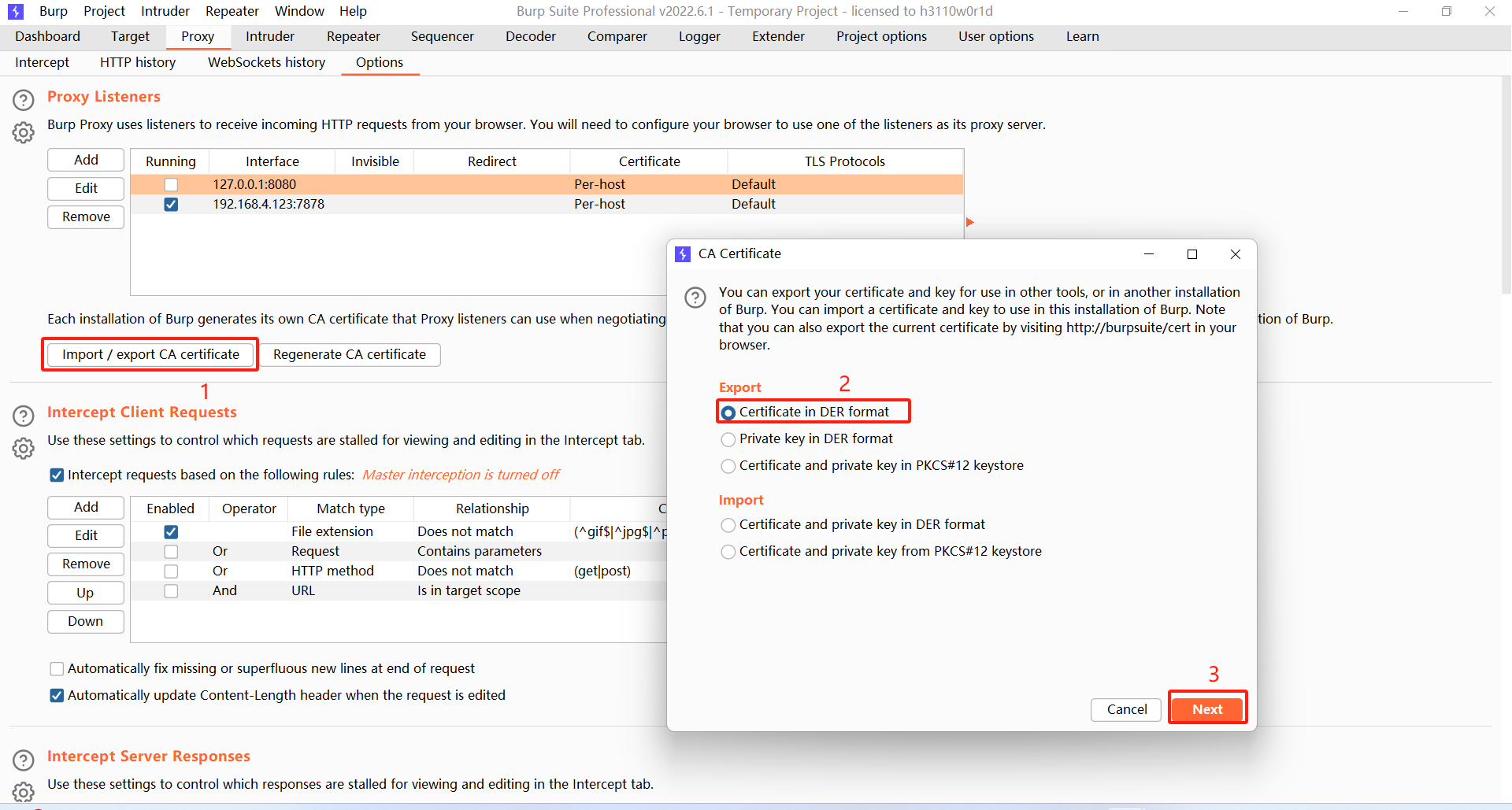The width and height of the screenshot is (1512, 810).
Task: Switch to the Sequencer tab
Action: [442, 36]
